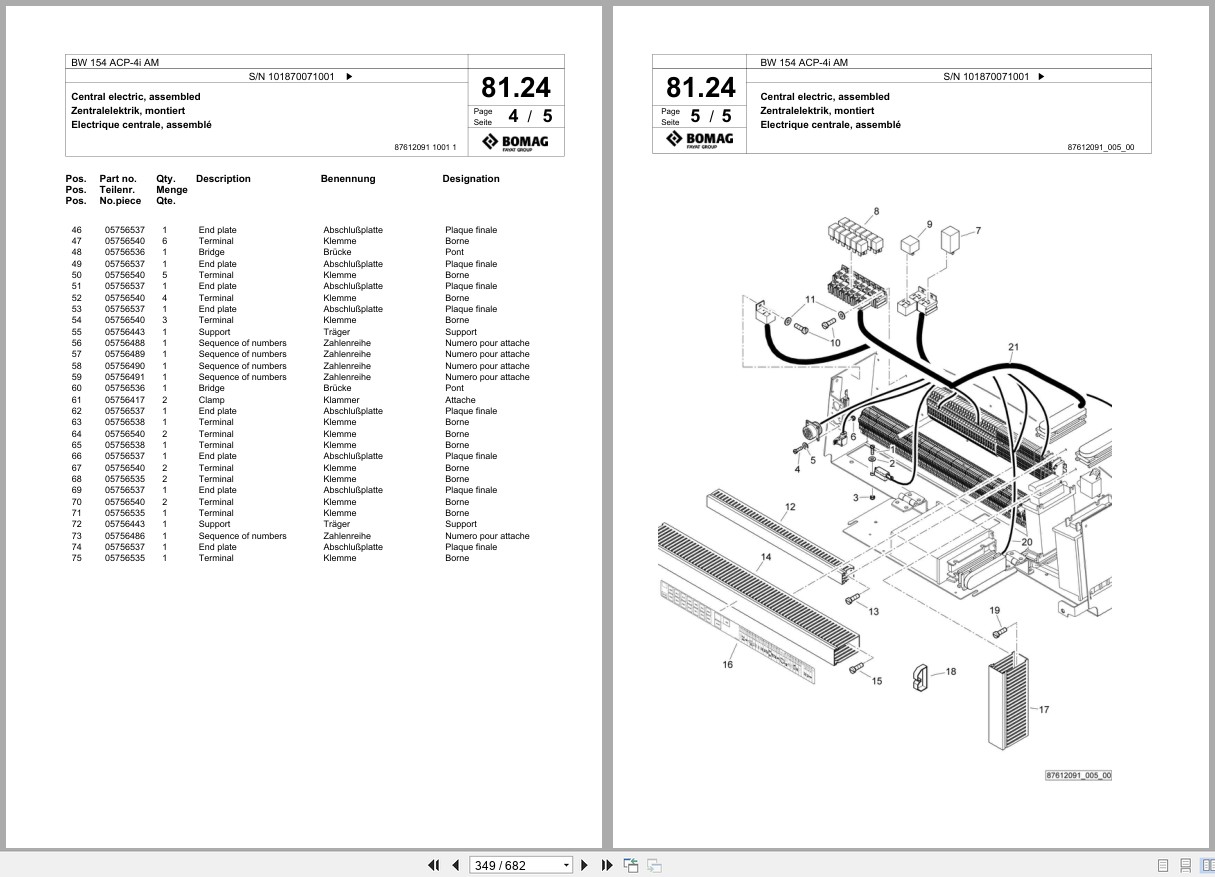1215x877 pixels.
Task: Click 'S/N 101870071001' on left page
Action: pos(292,76)
